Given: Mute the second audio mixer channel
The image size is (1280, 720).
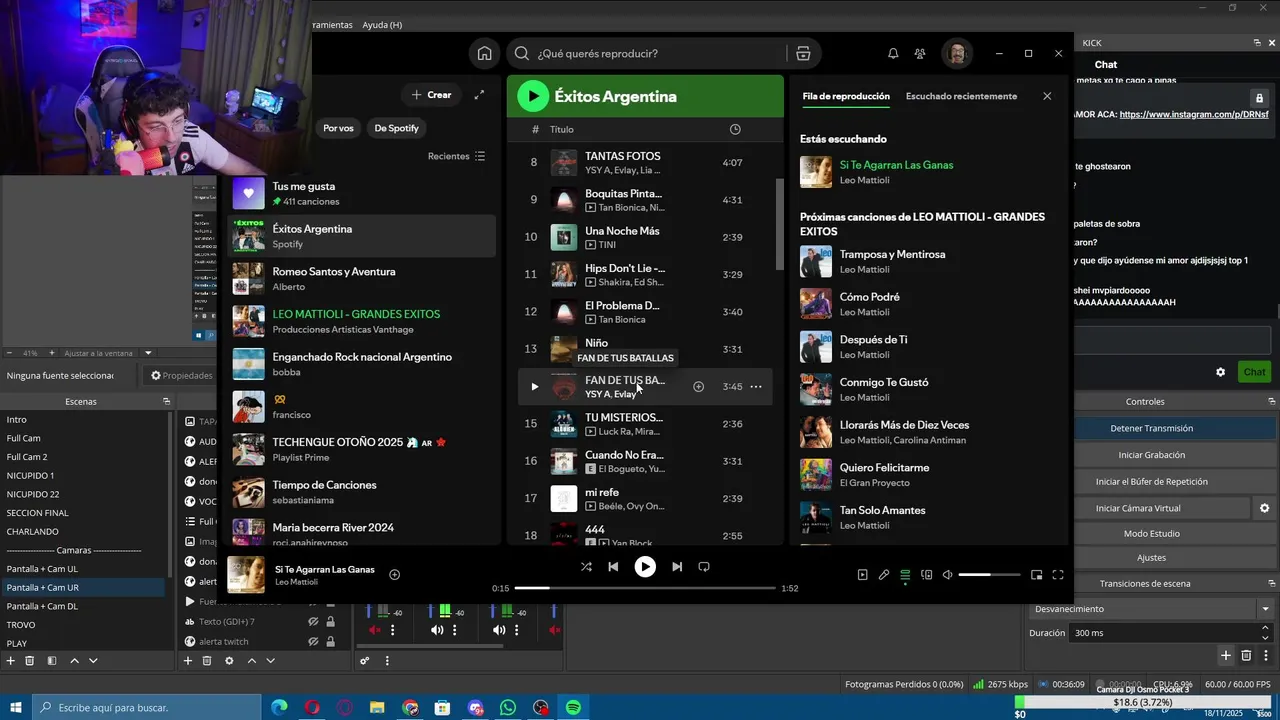Looking at the screenshot, I should pos(437,630).
